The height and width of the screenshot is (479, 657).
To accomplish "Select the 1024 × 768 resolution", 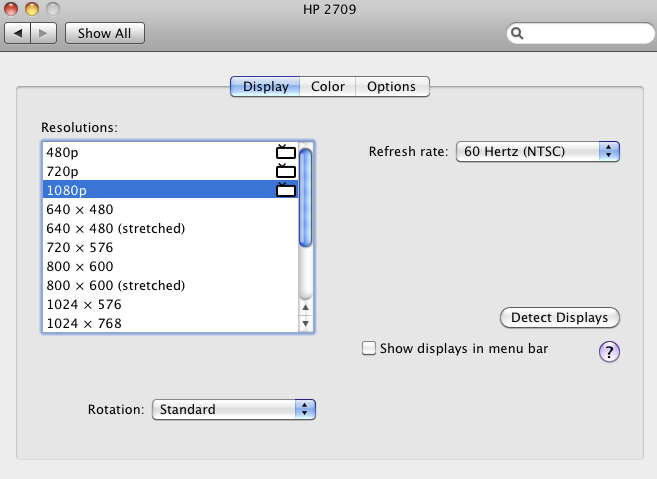I will point(170,323).
